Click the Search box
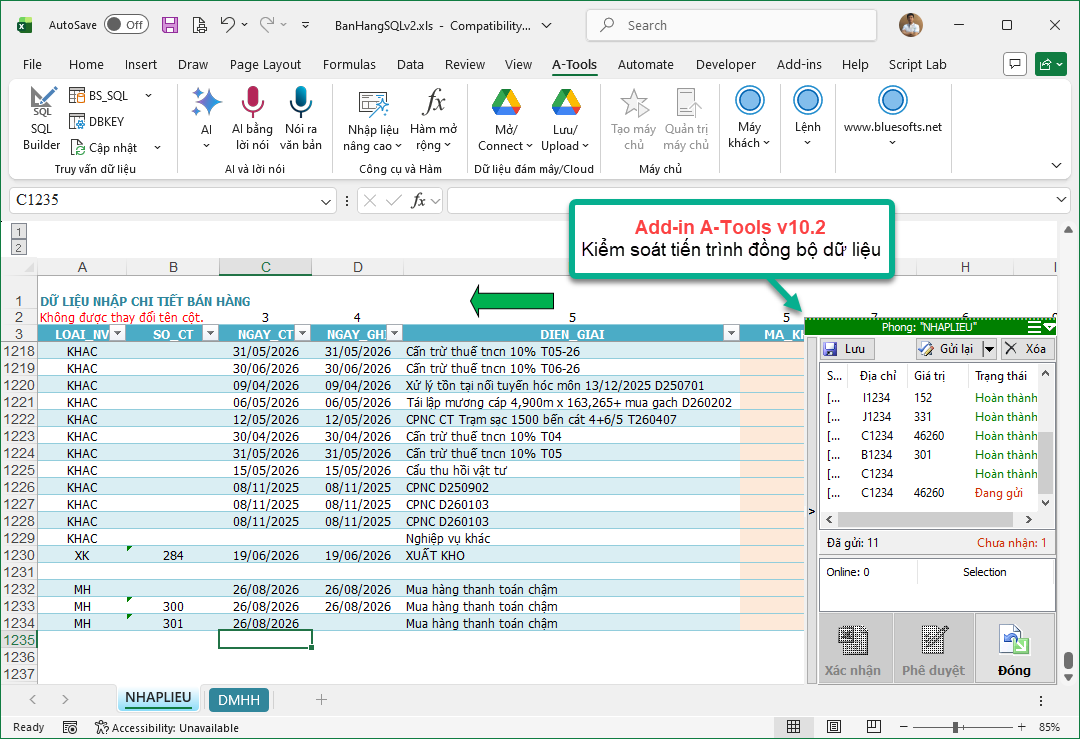Viewport: 1080px width, 739px height. point(731,25)
